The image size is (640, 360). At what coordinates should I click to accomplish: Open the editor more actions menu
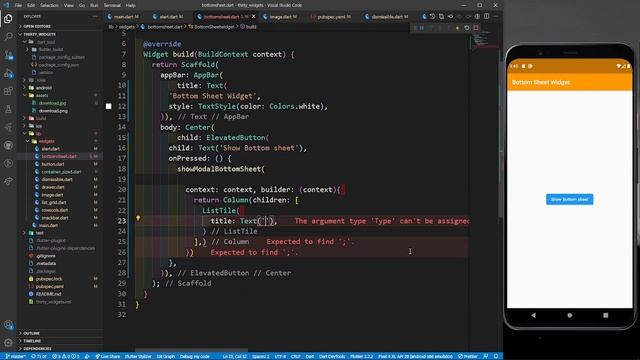496,16
